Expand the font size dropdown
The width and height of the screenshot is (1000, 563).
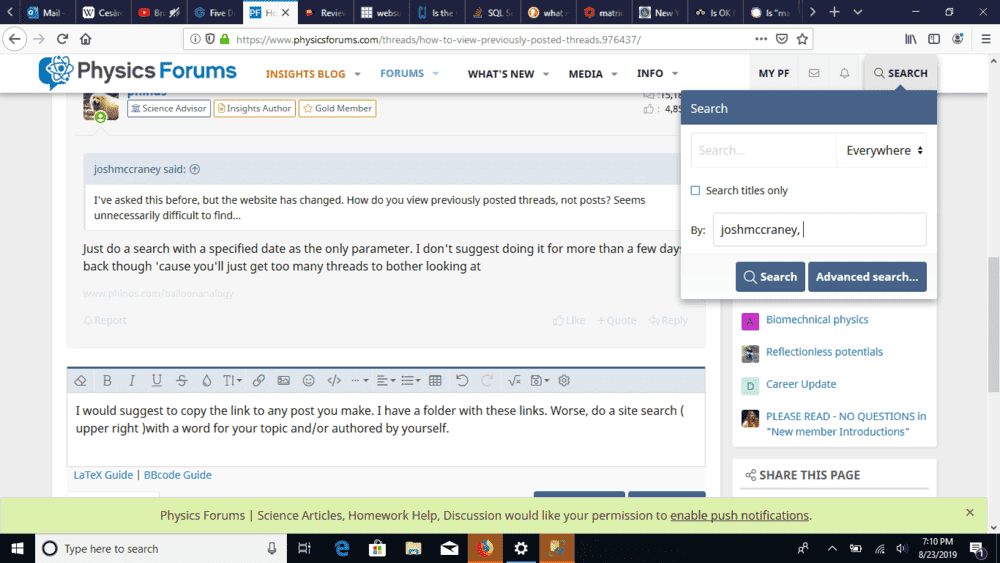point(232,381)
